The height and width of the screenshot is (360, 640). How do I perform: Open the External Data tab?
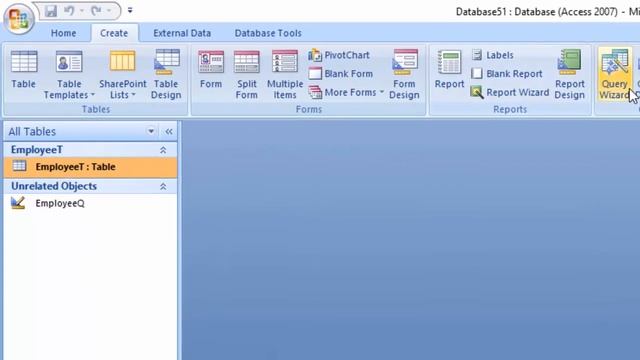182,33
